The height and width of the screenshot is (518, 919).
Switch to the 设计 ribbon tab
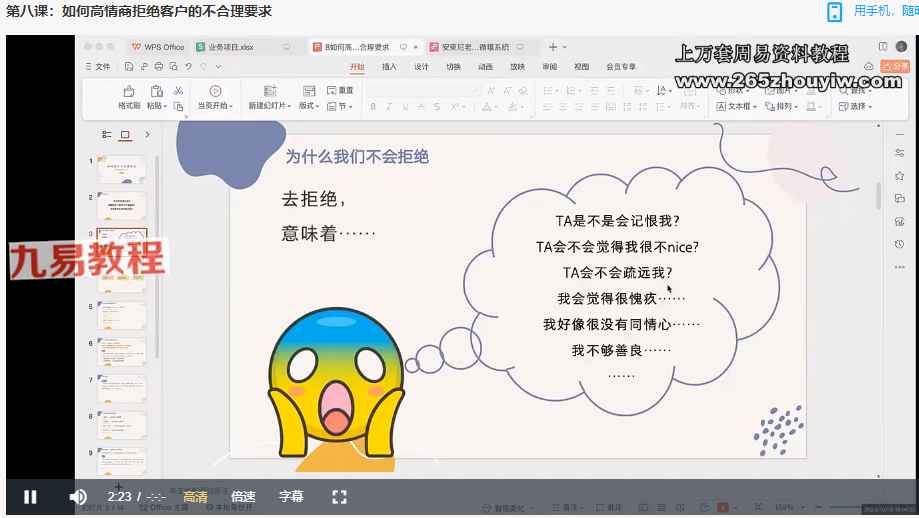coord(421,67)
